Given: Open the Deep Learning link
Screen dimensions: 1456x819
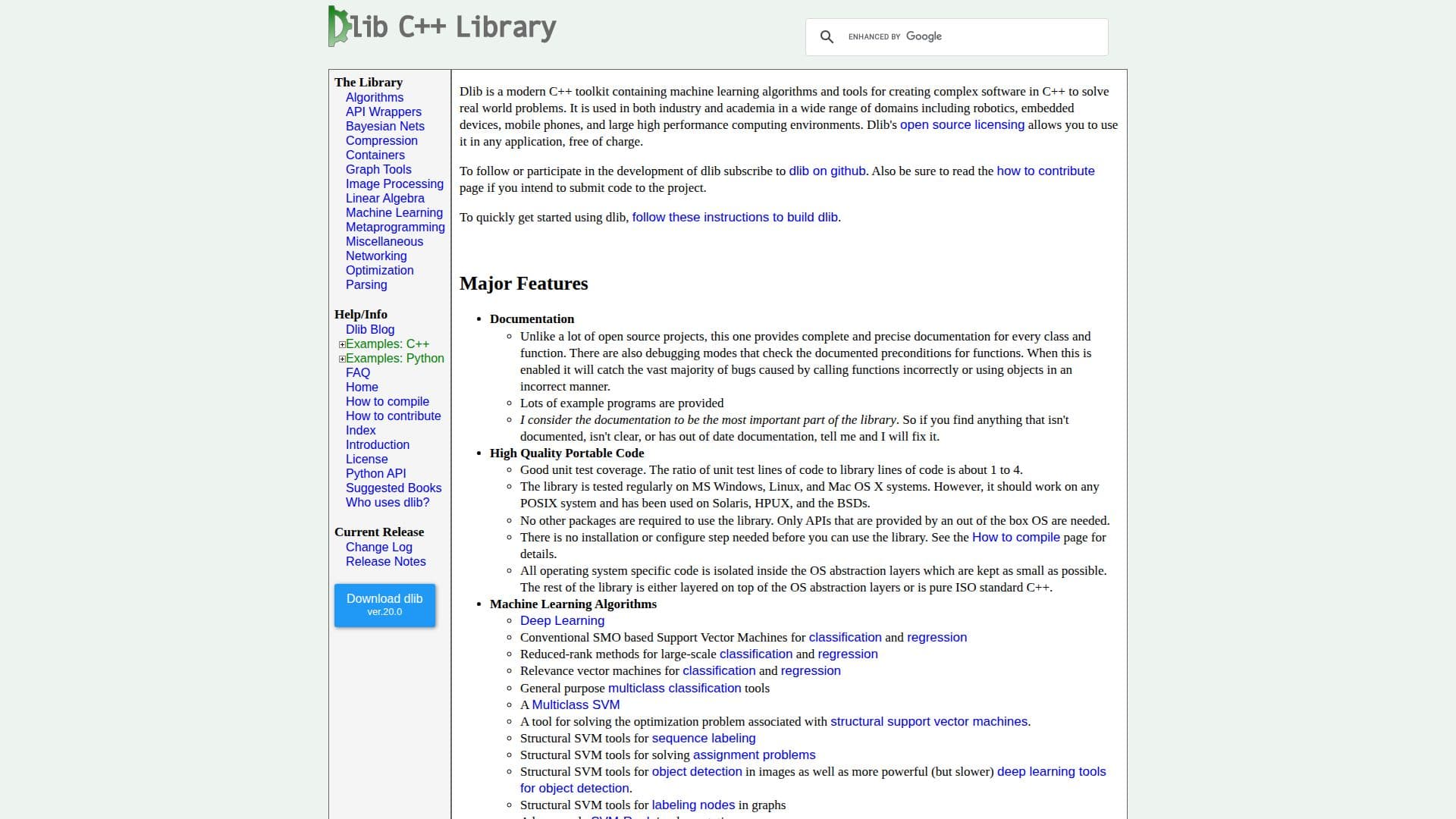Looking at the screenshot, I should tap(562, 620).
